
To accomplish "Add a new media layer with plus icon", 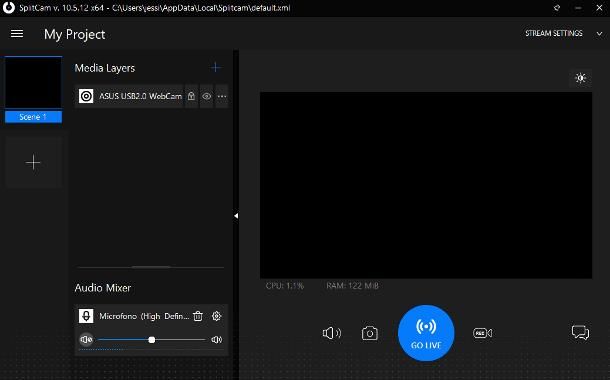I will click(x=216, y=68).
